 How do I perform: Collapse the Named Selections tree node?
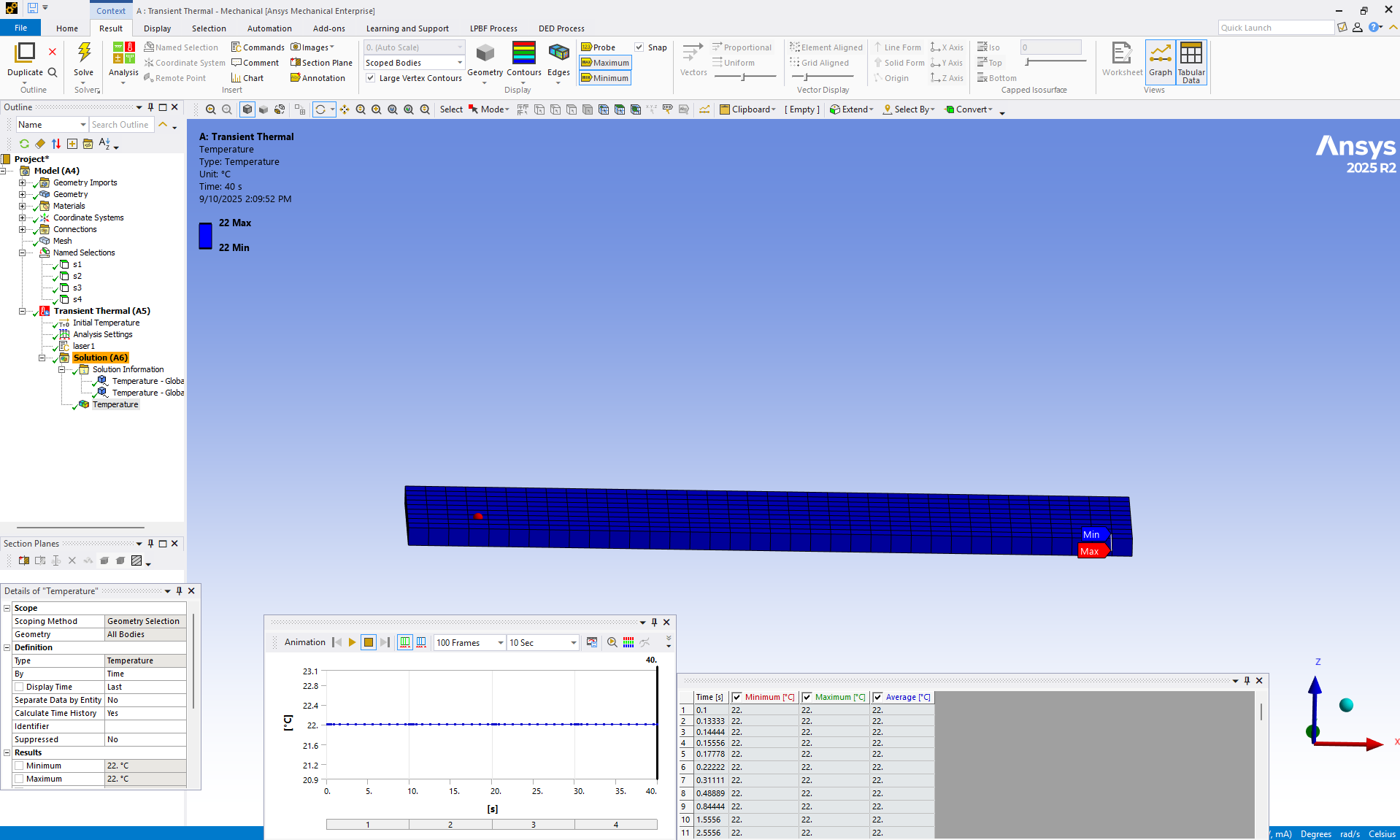[23, 253]
